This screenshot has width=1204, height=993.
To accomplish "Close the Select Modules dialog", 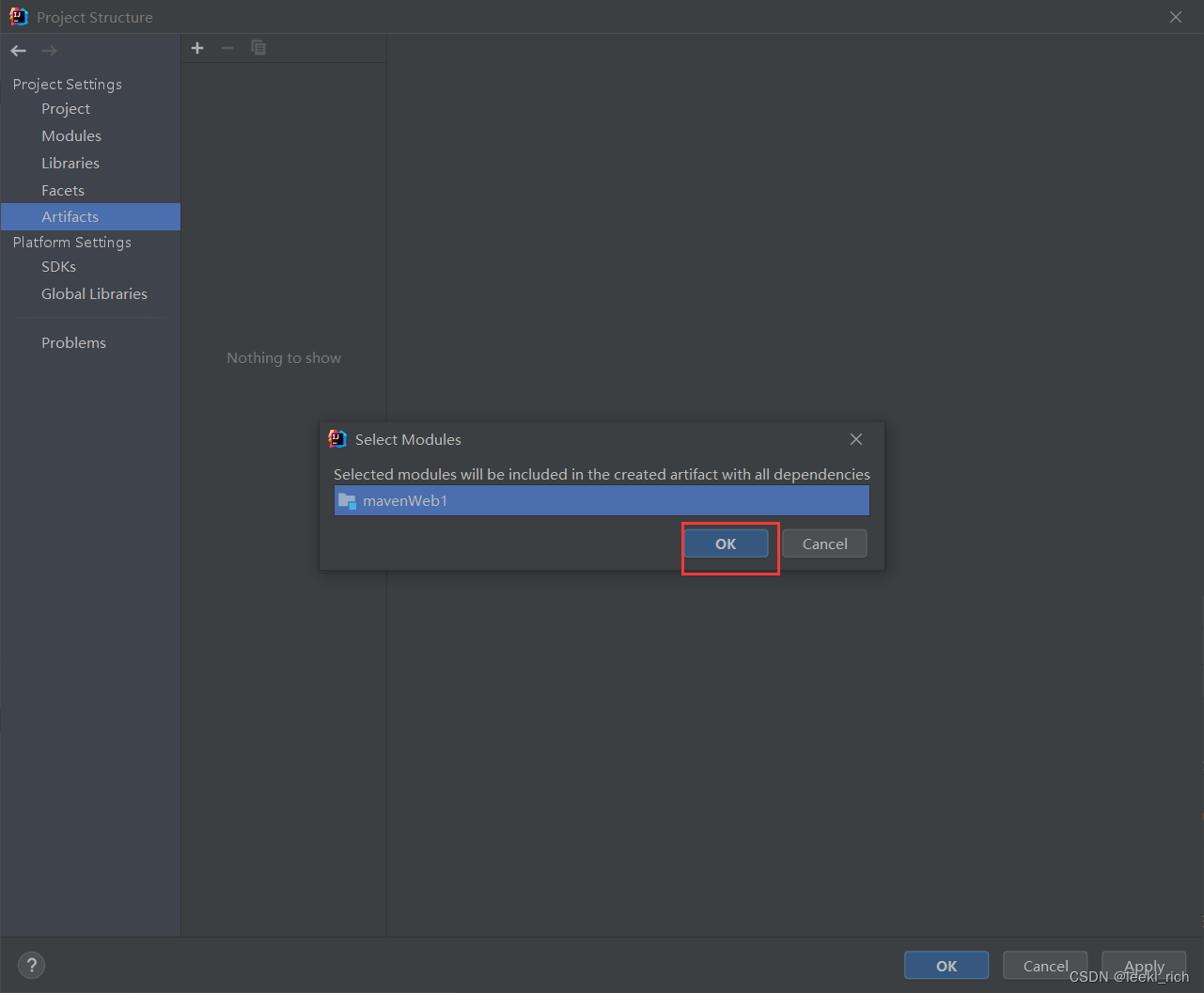I will [x=856, y=439].
